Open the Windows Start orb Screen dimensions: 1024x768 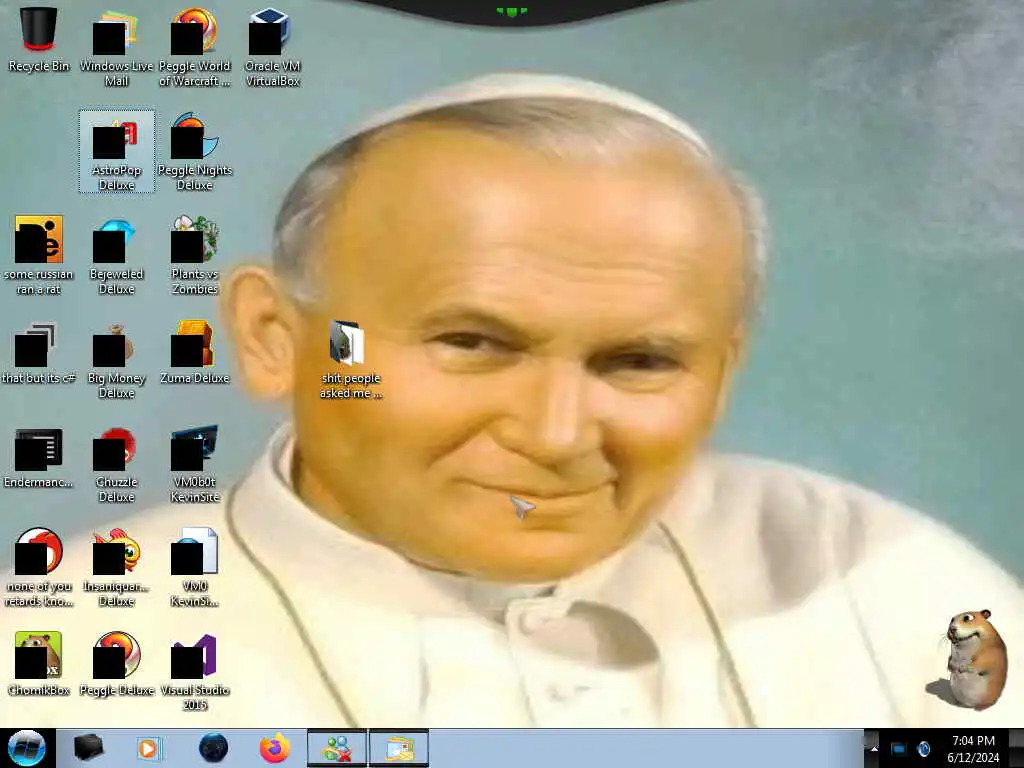(x=27, y=748)
